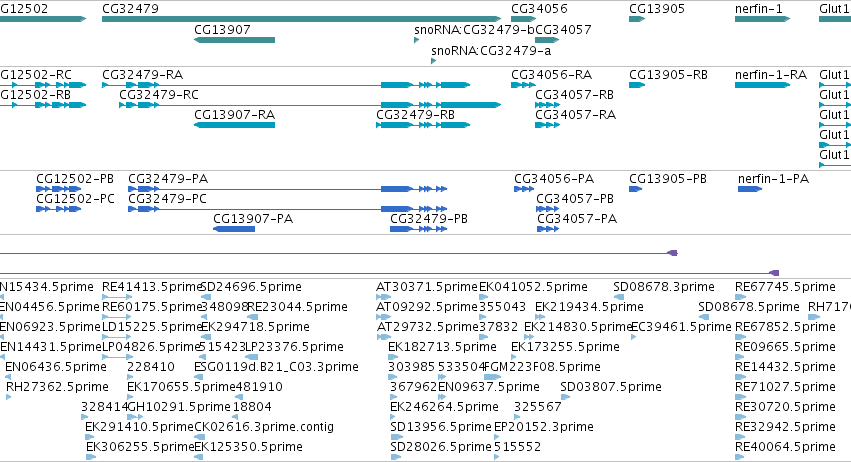The image size is (851, 462).
Task: Select the nerfin-1 gene label
Action: (759, 9)
